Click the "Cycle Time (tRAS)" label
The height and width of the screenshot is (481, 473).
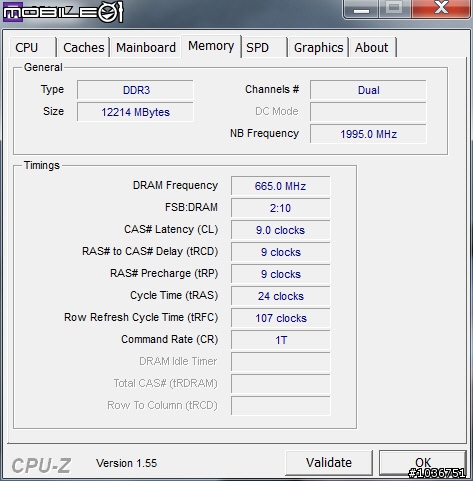tap(174, 295)
